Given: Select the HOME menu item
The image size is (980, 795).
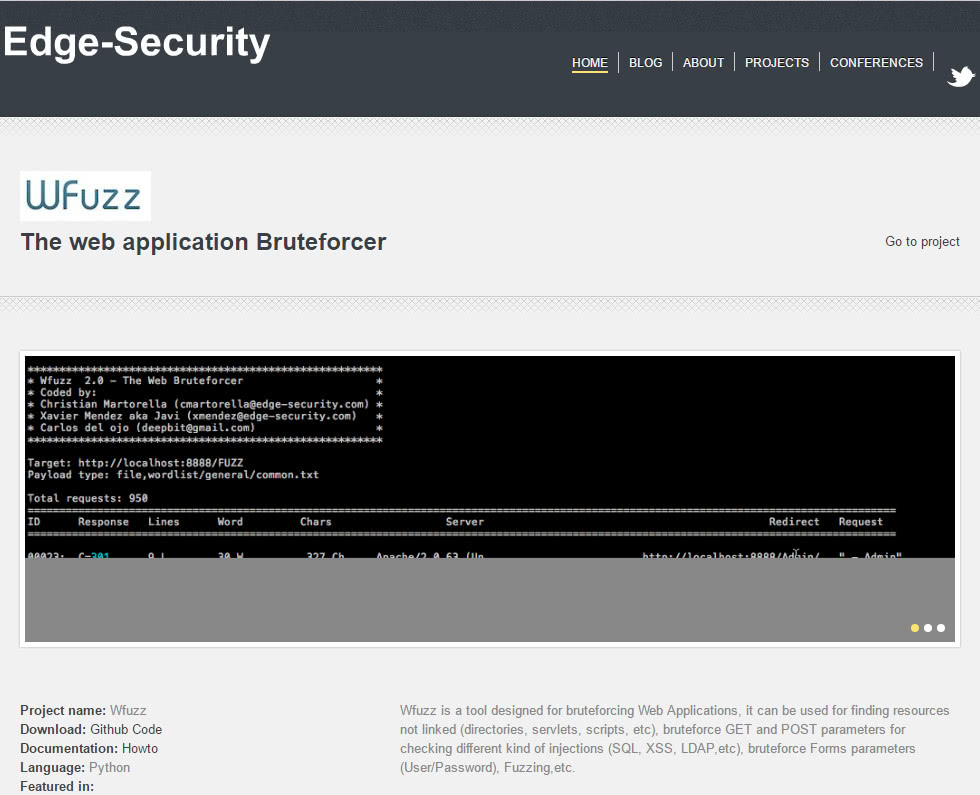Looking at the screenshot, I should point(589,62).
